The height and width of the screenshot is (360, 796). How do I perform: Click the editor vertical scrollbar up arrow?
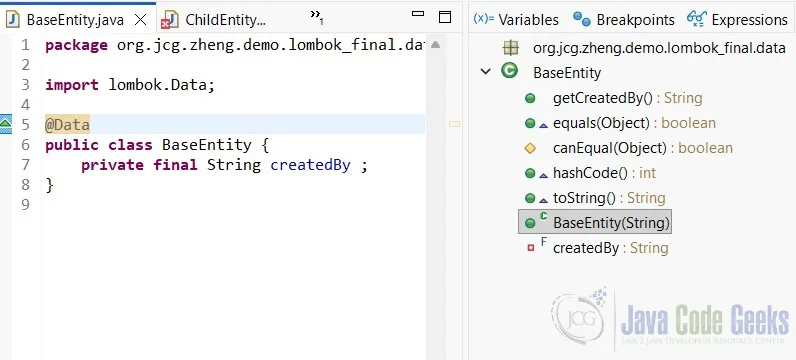coord(435,45)
